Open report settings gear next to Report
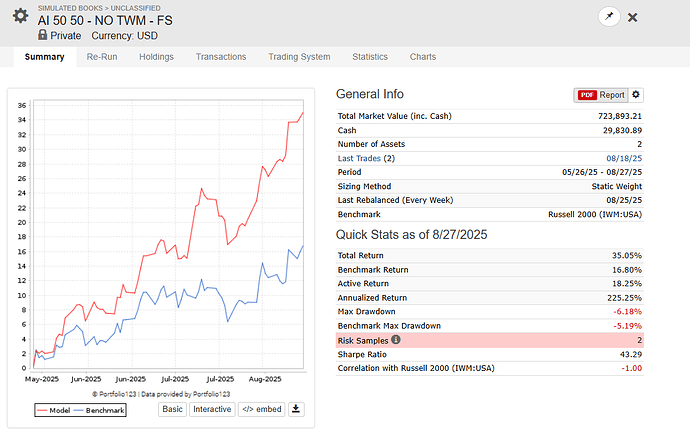The image size is (690, 435). coord(636,95)
